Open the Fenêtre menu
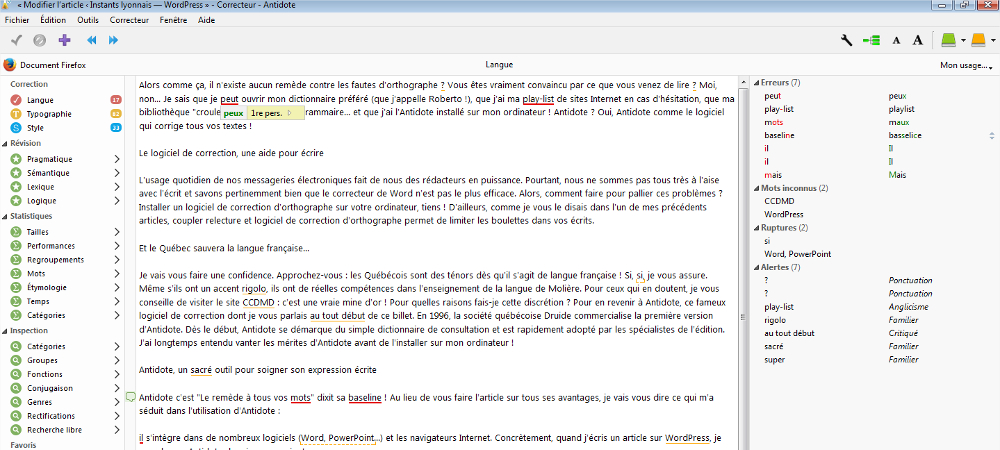Viewport: 1000px width, 450px height. (175, 20)
